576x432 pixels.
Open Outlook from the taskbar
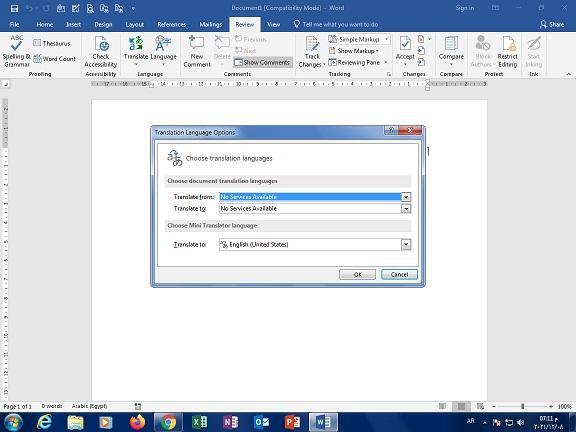[x=262, y=422]
